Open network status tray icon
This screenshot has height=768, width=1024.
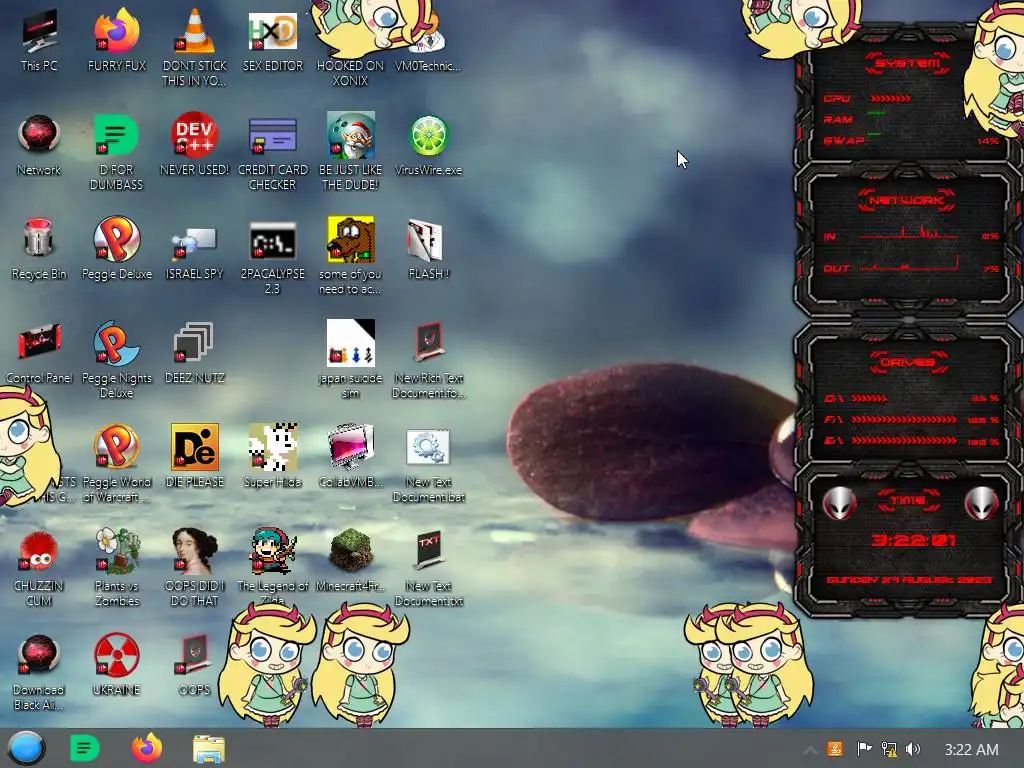click(889, 749)
